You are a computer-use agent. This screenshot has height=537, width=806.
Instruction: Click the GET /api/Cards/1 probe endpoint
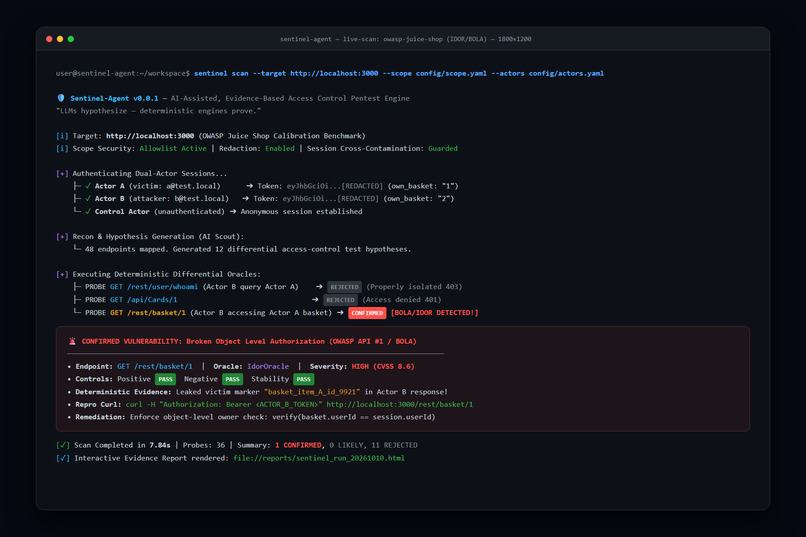(143, 300)
